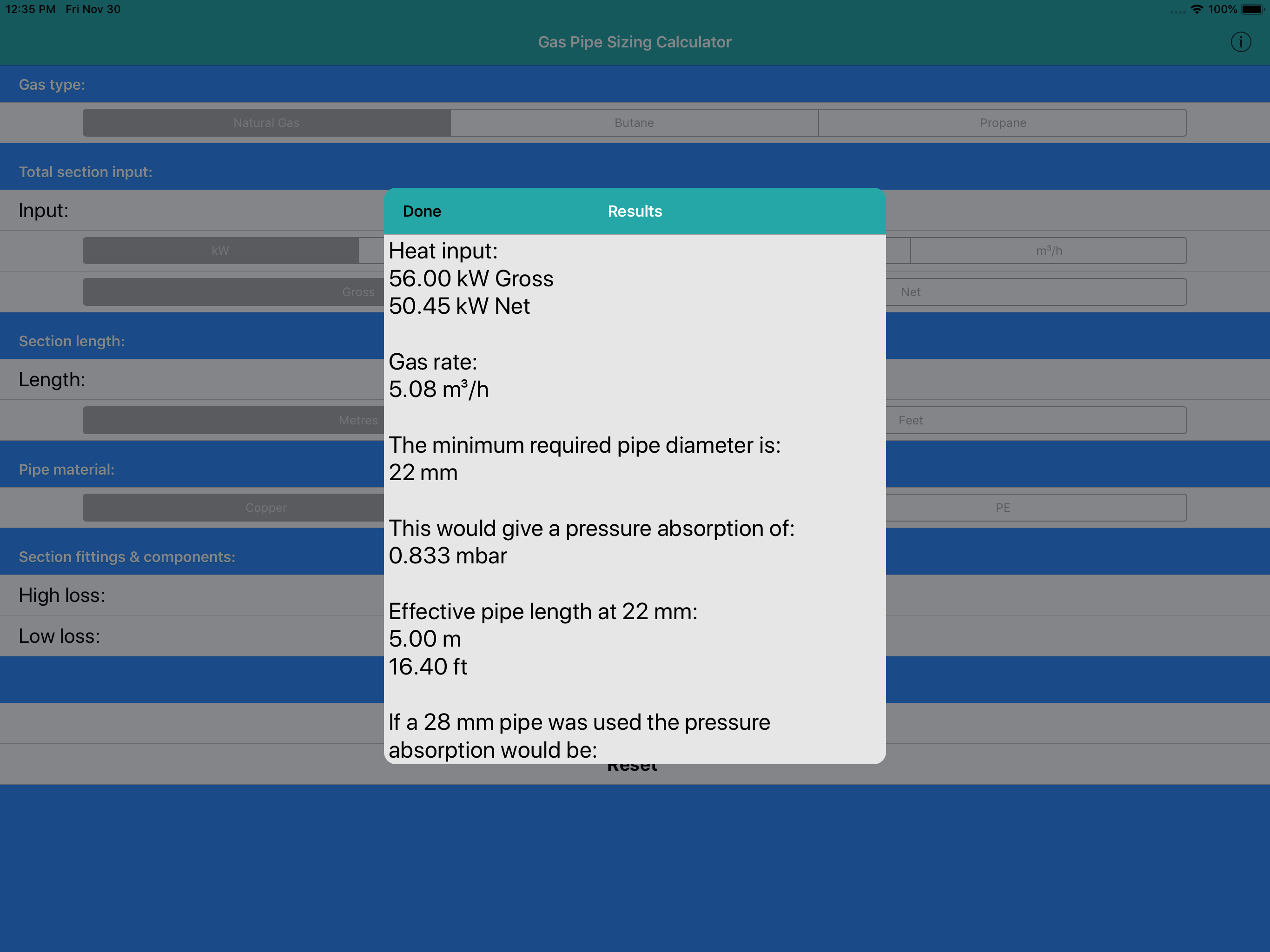Select Natural Gas gas type
This screenshot has height=952, width=1270.
point(266,123)
